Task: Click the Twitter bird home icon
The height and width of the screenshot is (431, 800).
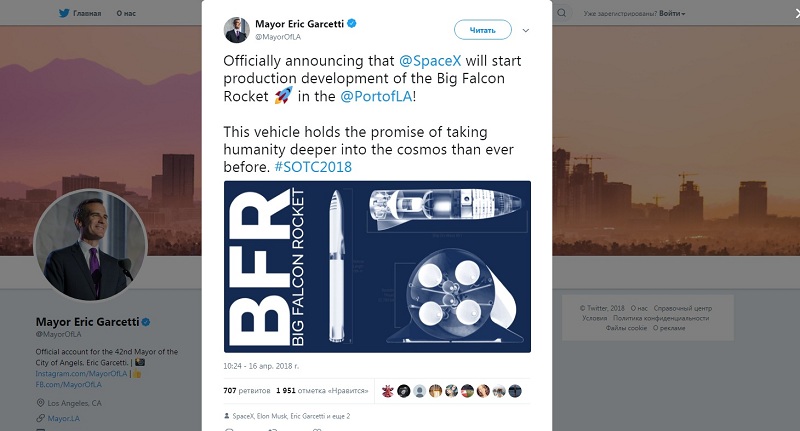Action: [64, 13]
